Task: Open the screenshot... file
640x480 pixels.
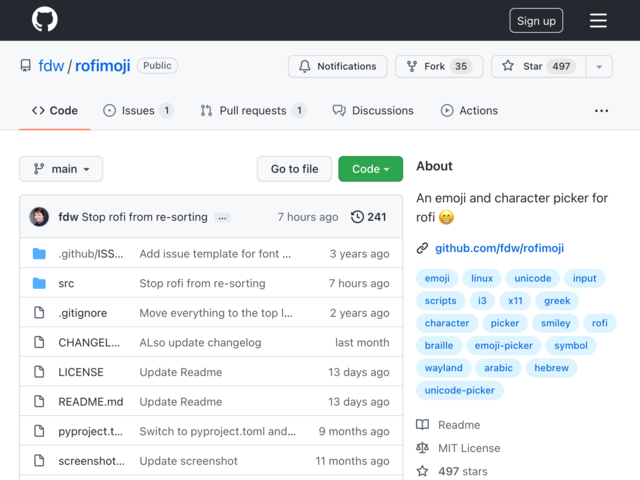Action: click(x=91, y=461)
